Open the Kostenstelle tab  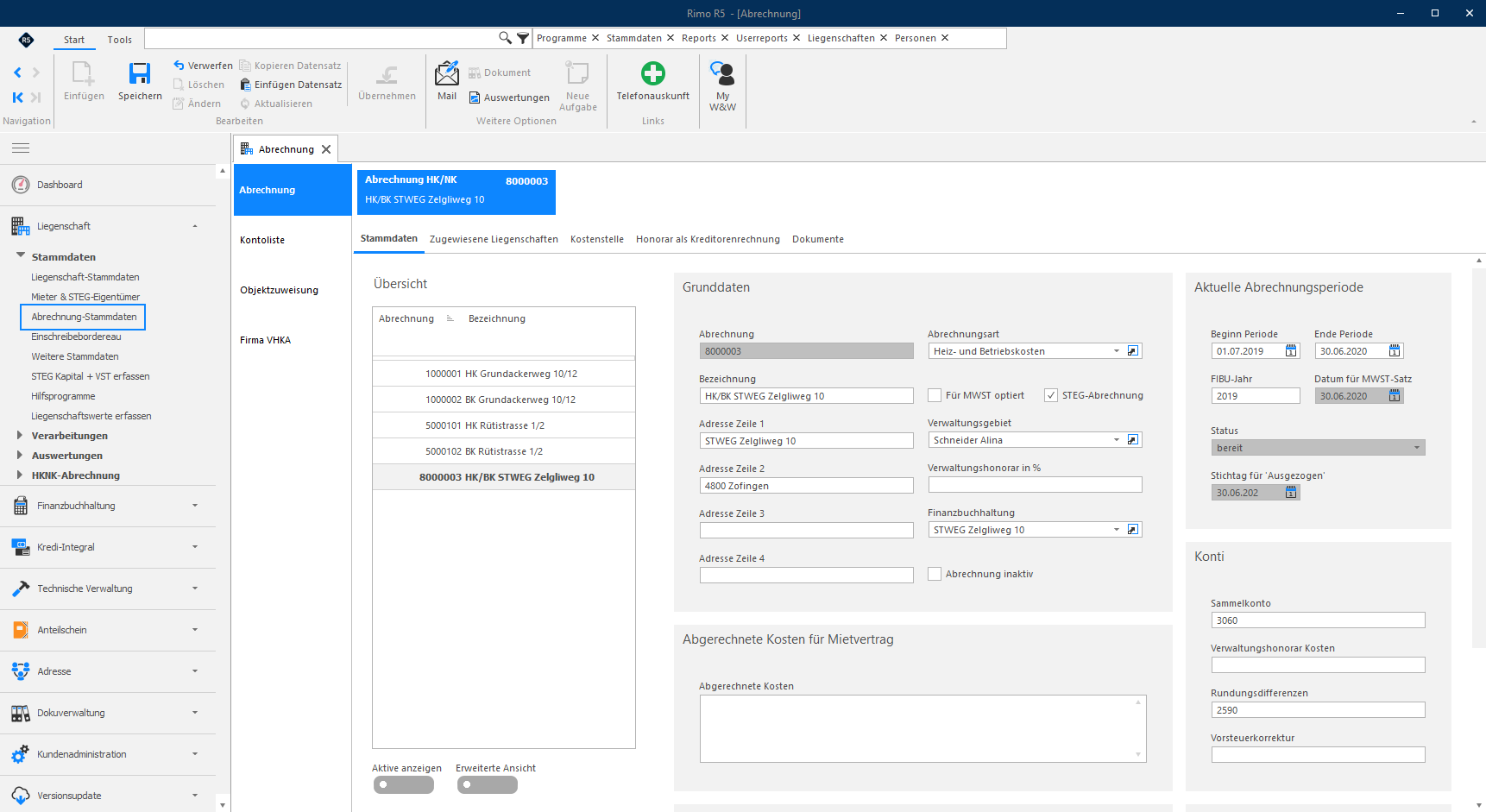(597, 239)
